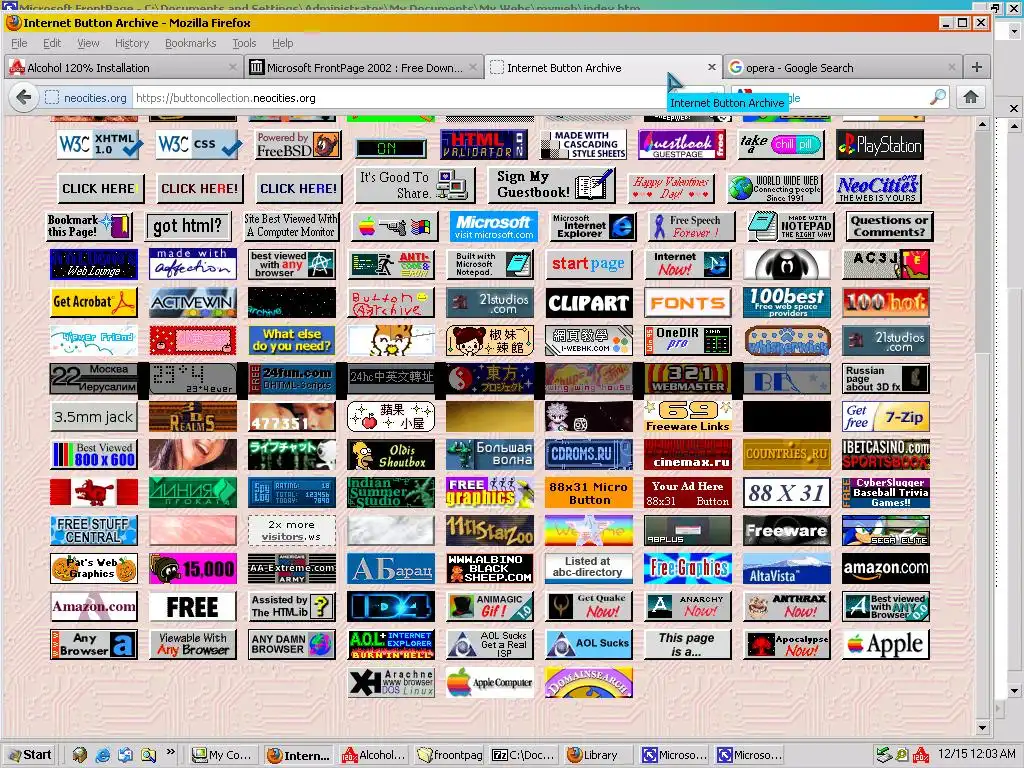Click the Freeware button
The height and width of the screenshot is (768, 1024).
787,530
